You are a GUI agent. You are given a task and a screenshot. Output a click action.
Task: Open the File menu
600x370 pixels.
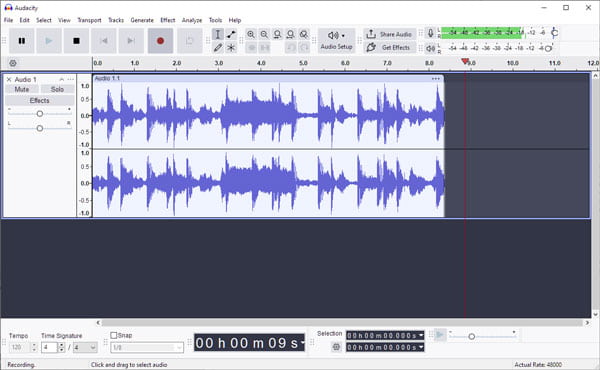click(x=8, y=20)
